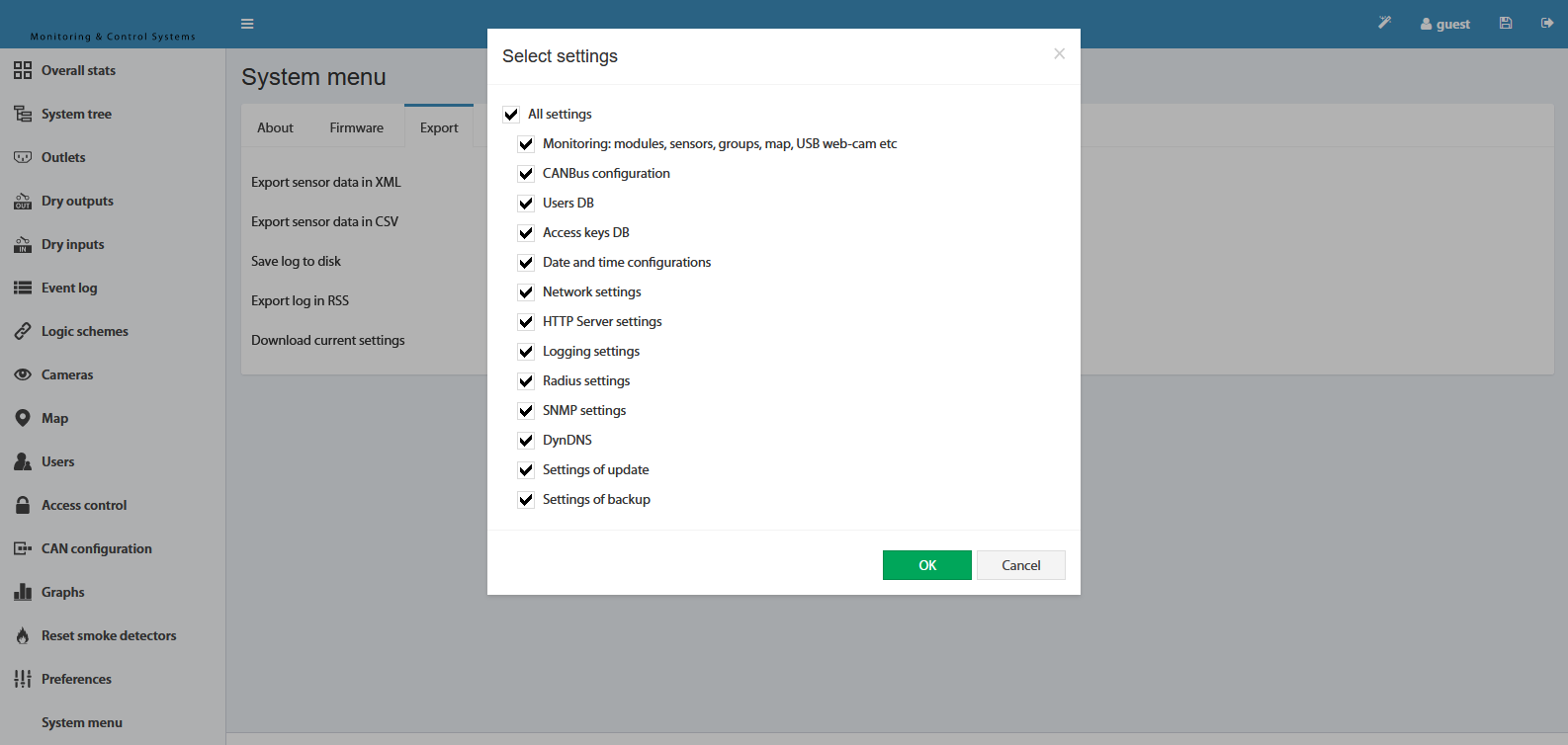
Task: Click the guest user menu
Action: coord(1445,24)
